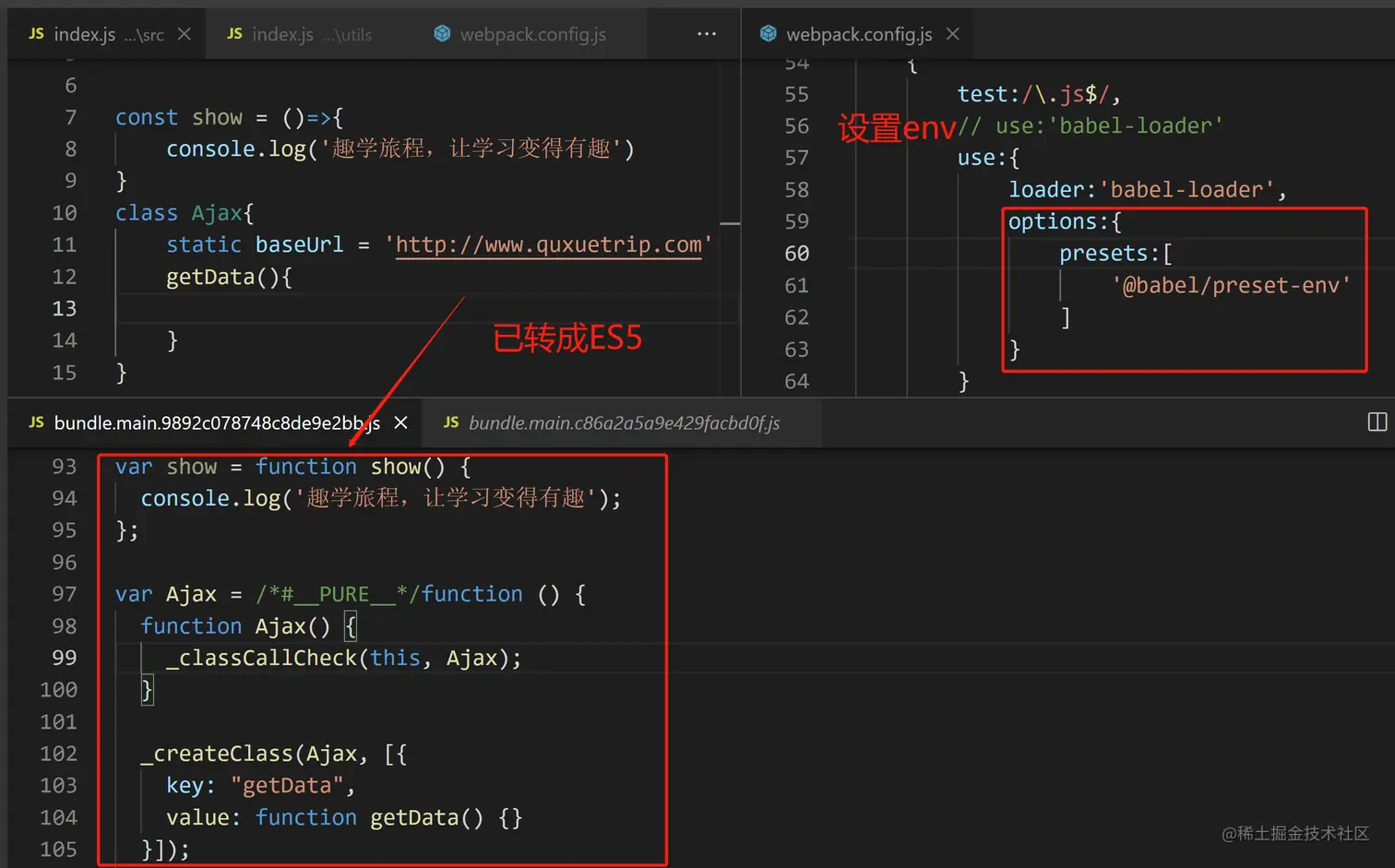The width and height of the screenshot is (1395, 868).
Task: Click line number 57 in webpack.config.js
Action: [x=797, y=158]
